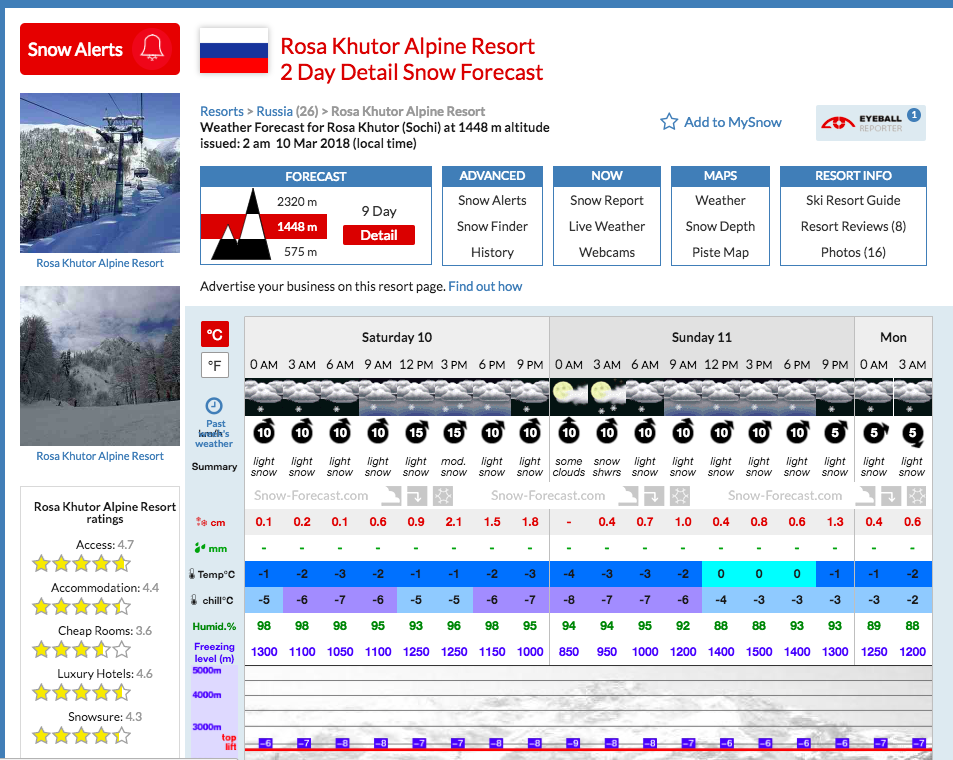Click Saturday 9 AM weather icon
Image resolution: width=953 pixels, height=760 pixels.
click(x=377, y=398)
